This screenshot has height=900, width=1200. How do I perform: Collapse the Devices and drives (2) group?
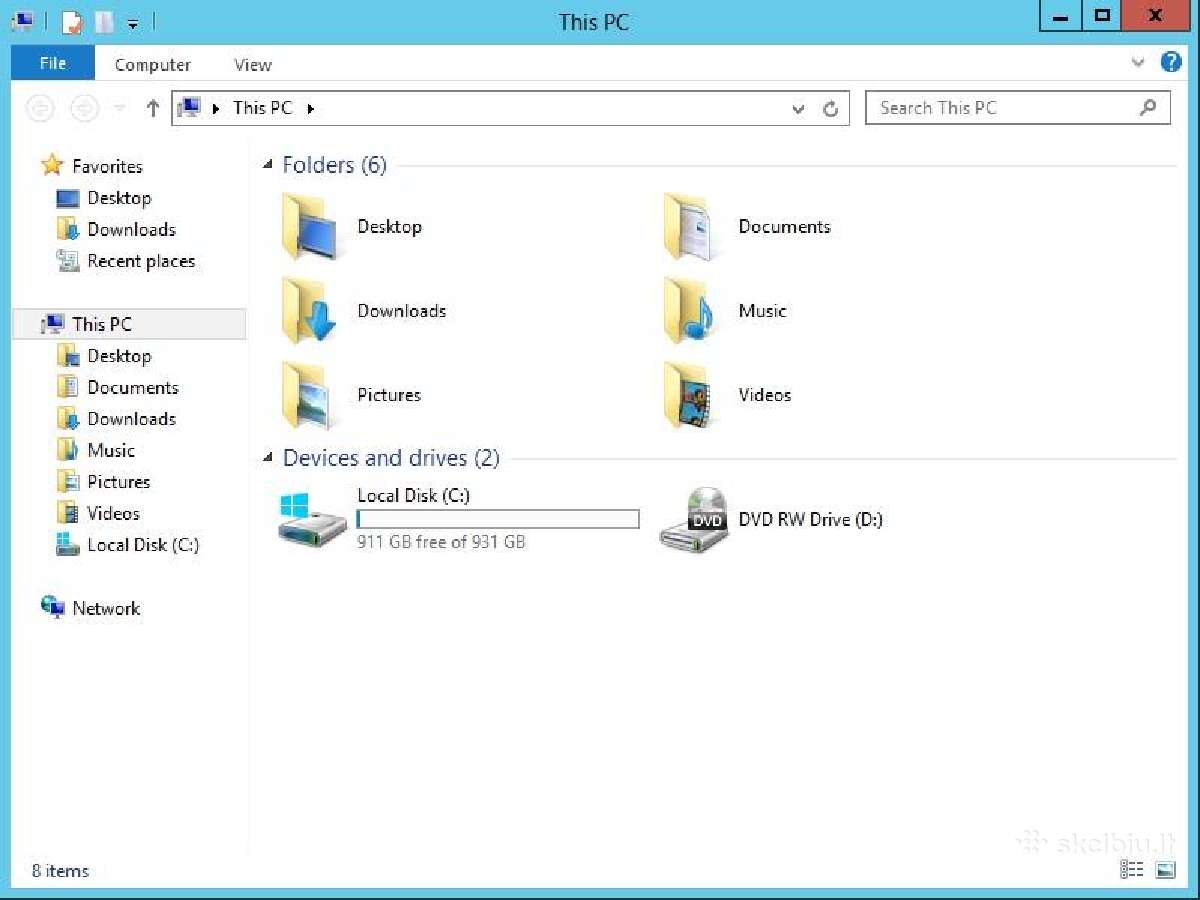[x=268, y=458]
